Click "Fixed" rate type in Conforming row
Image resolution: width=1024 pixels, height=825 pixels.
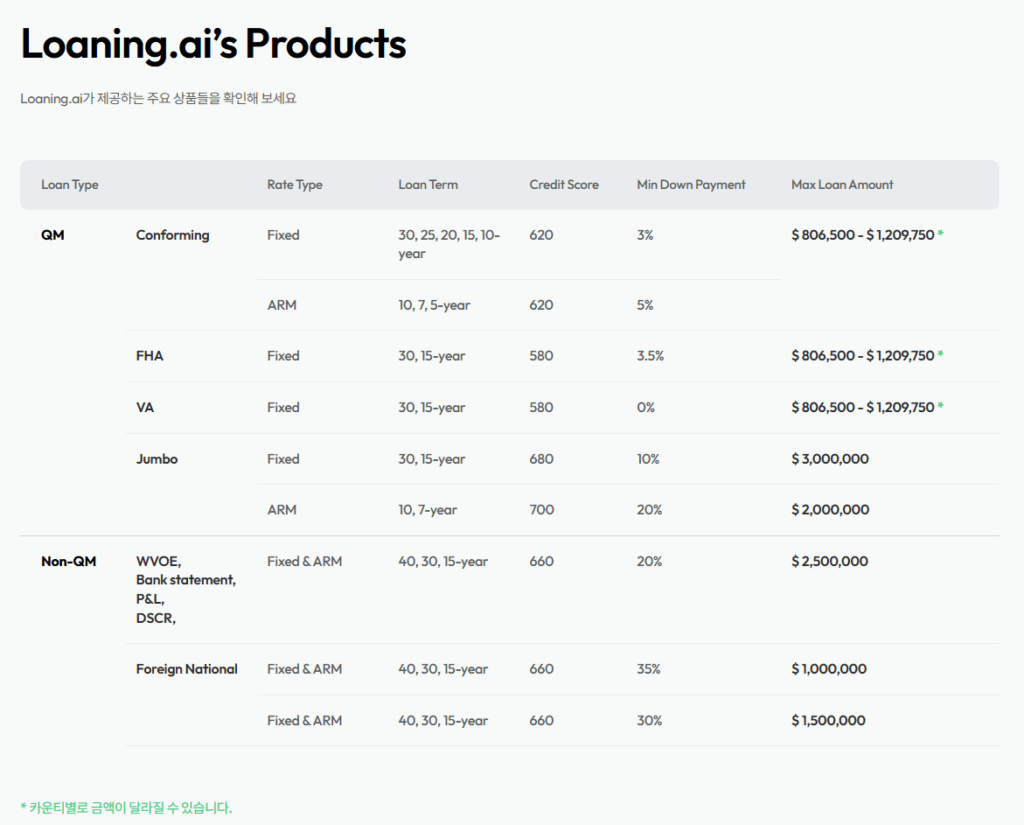click(x=283, y=235)
